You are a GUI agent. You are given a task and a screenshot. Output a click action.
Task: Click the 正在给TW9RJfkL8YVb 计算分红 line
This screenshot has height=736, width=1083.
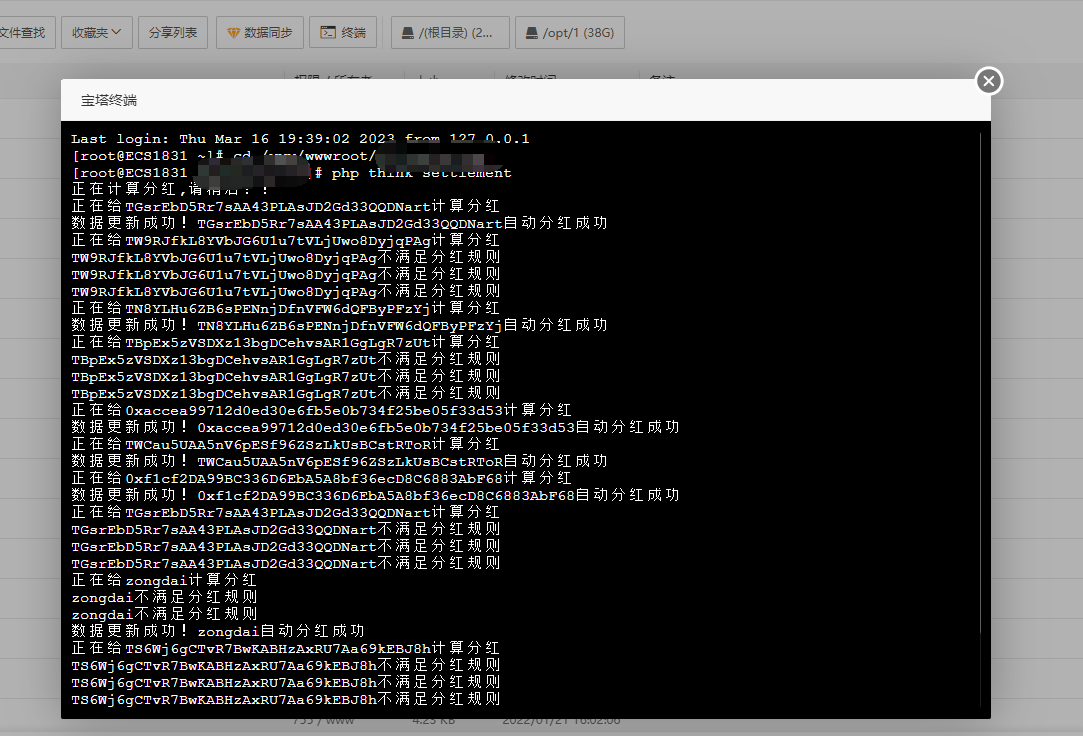point(285,240)
